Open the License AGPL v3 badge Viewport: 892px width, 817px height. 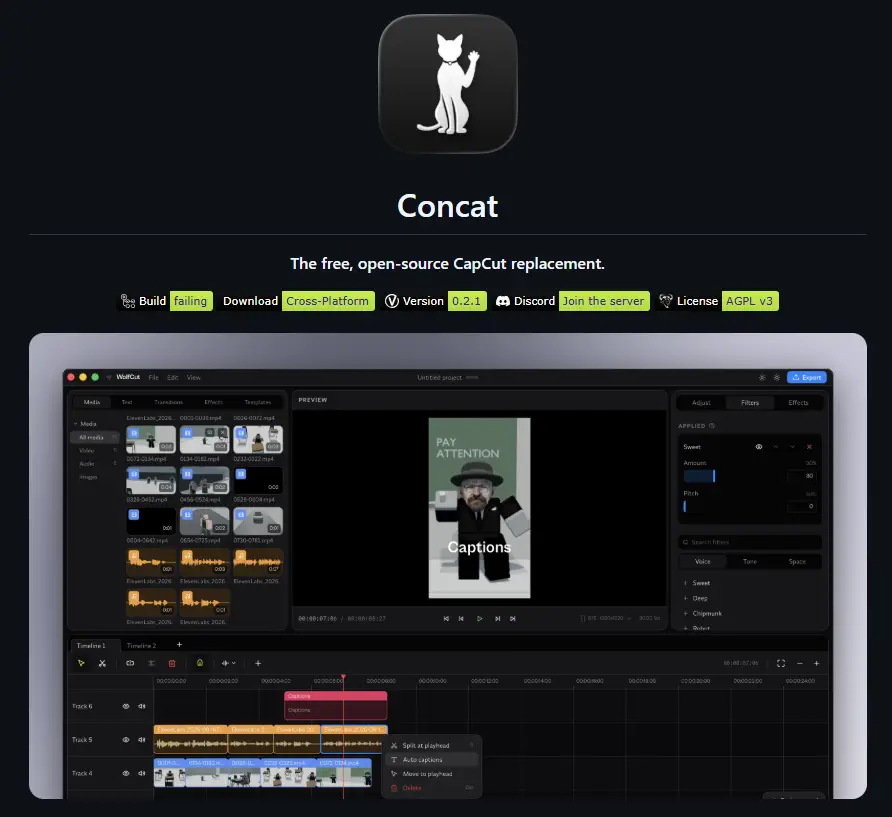[x=717, y=301]
